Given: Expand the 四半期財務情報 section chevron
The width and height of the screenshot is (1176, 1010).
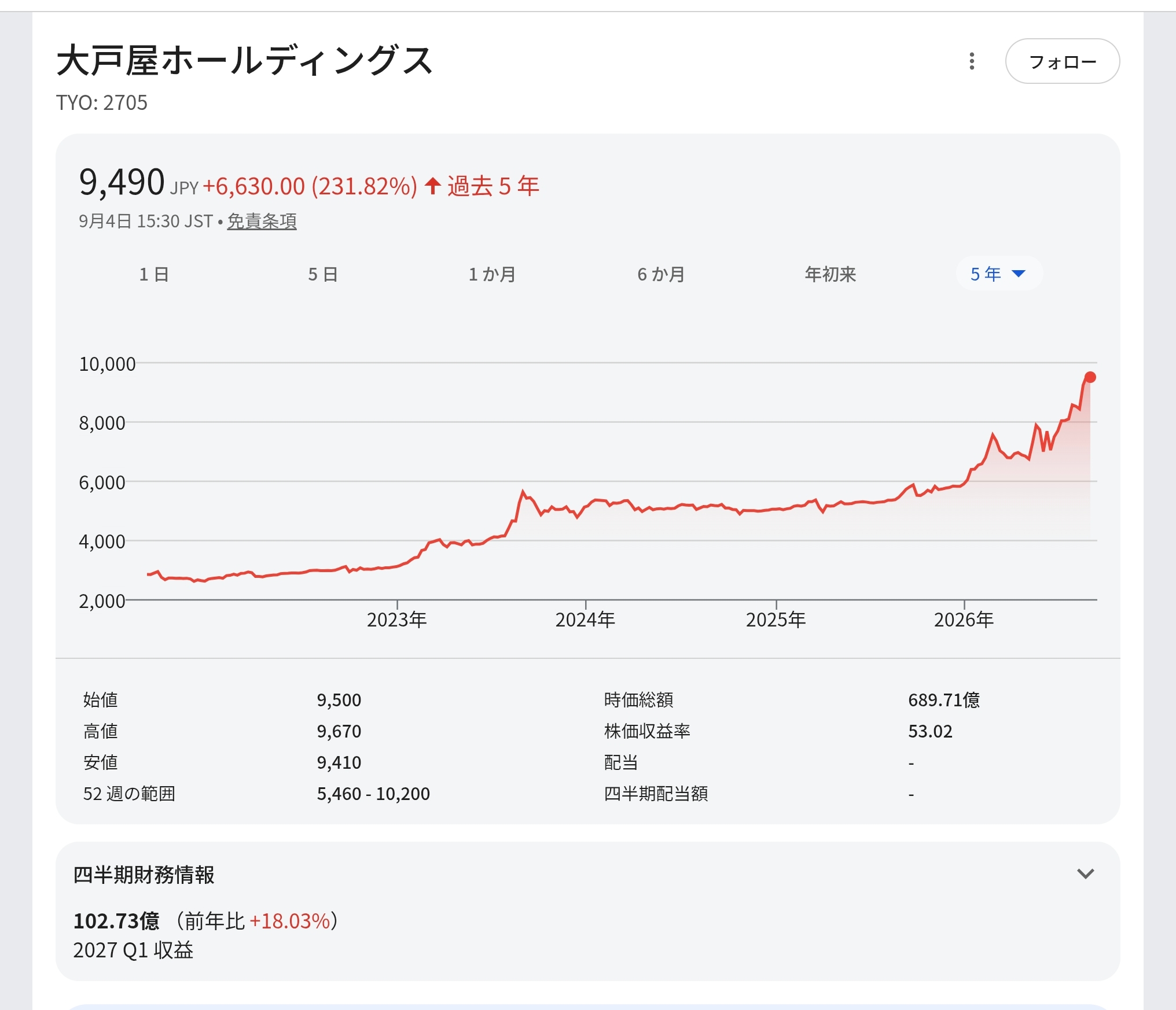Looking at the screenshot, I should pos(1085,873).
